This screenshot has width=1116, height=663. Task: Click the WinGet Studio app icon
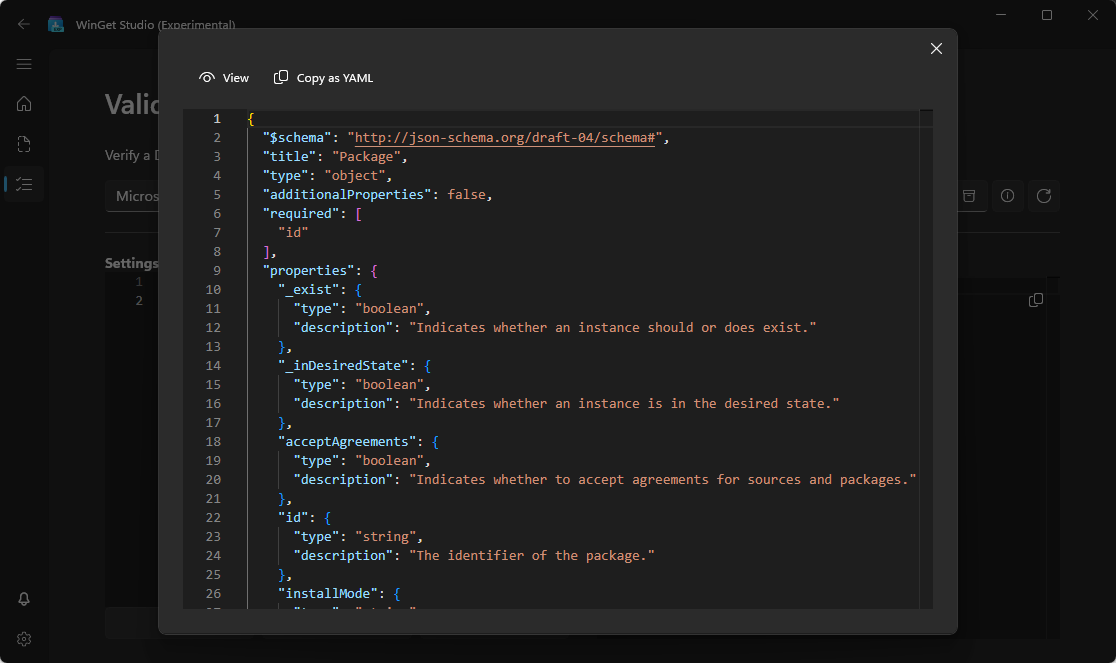pyautogui.click(x=56, y=24)
